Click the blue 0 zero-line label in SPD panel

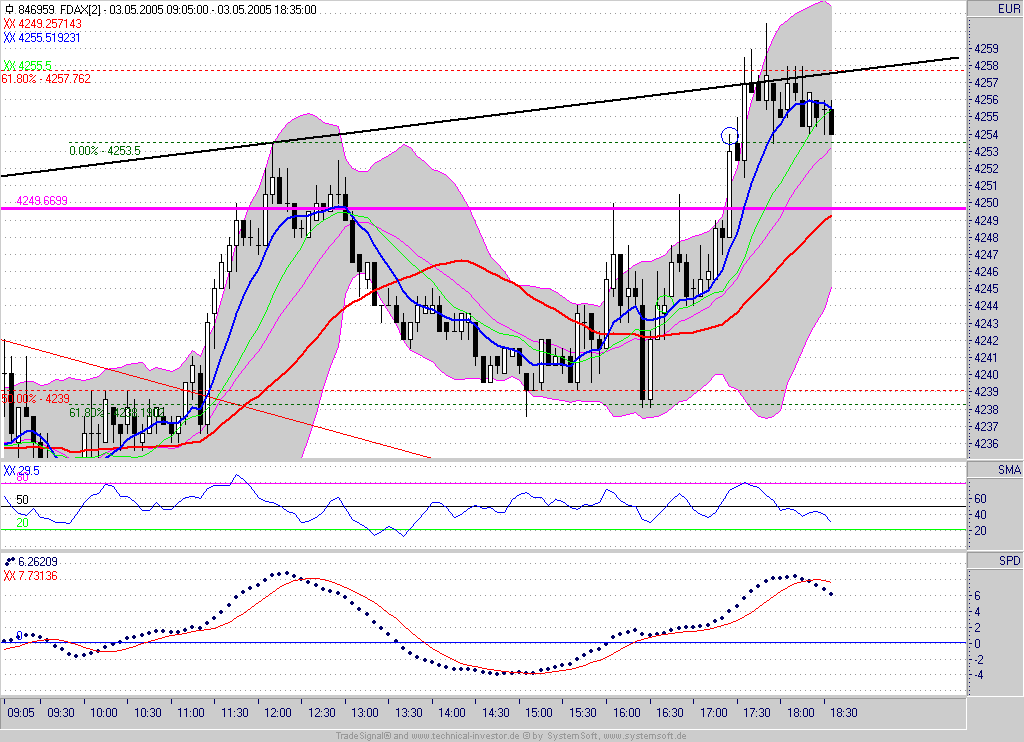pyautogui.click(x=20, y=636)
